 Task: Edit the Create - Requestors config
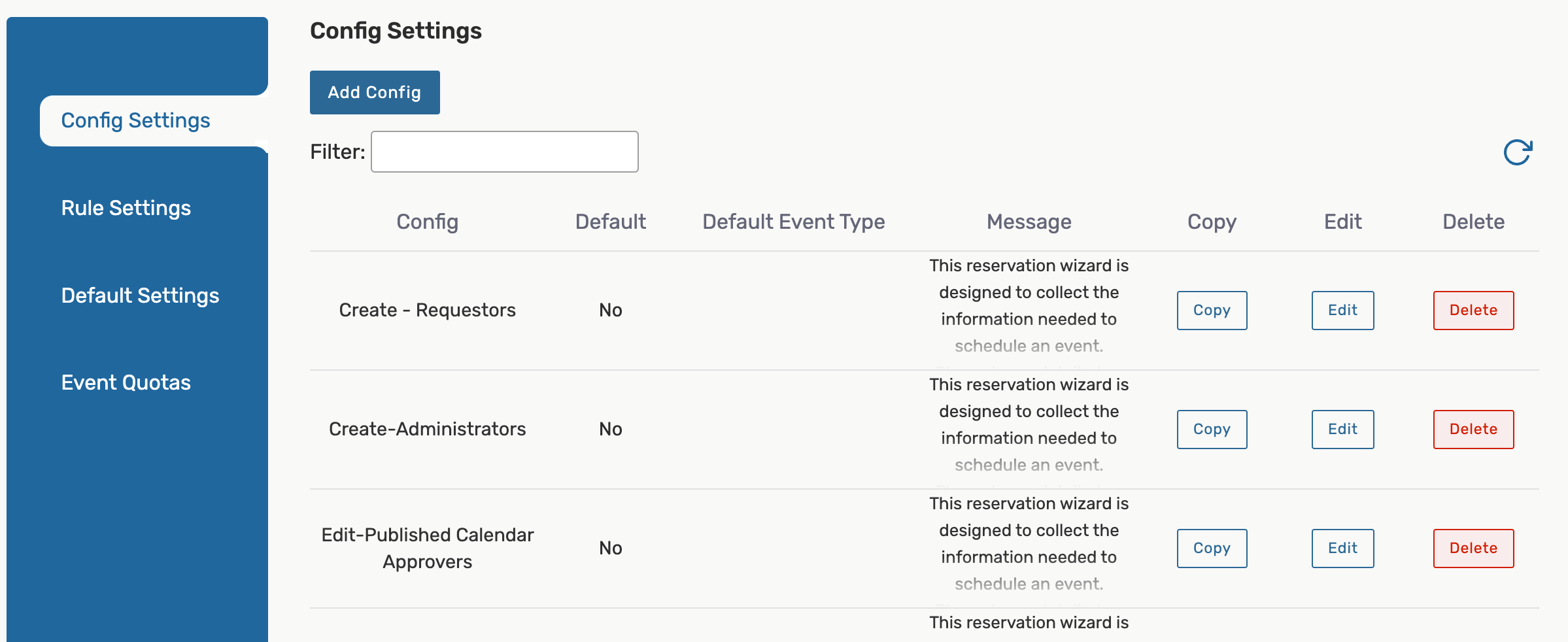[x=1342, y=311]
